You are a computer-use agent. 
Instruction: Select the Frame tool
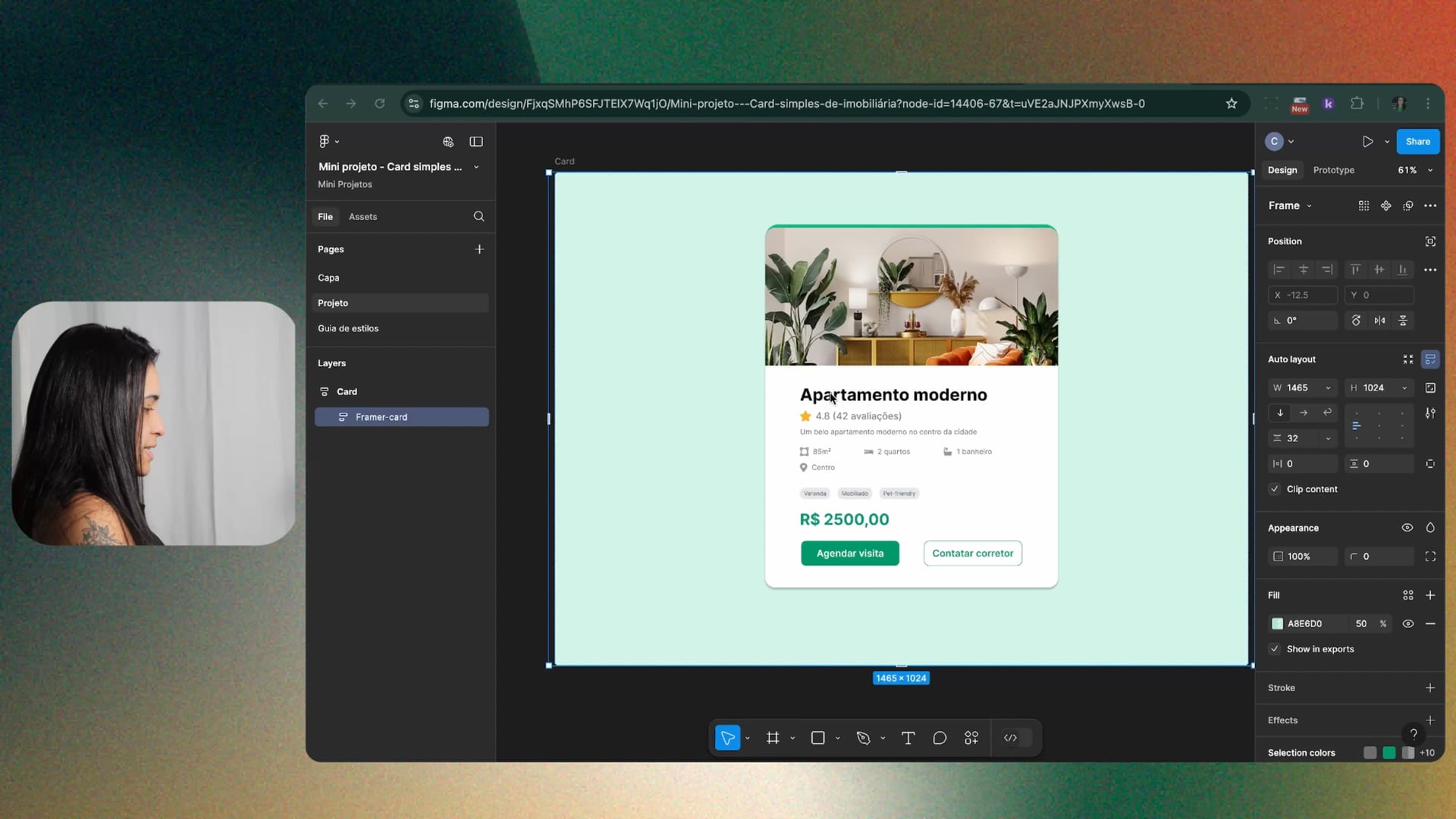tap(773, 738)
